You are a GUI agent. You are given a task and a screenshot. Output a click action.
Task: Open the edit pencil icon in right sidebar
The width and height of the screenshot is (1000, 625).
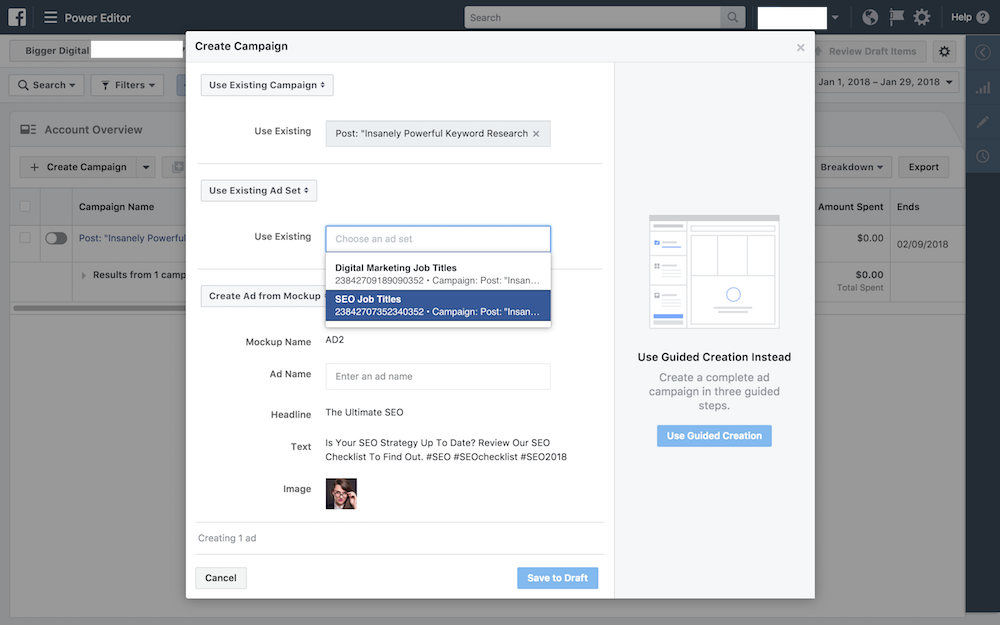click(983, 122)
